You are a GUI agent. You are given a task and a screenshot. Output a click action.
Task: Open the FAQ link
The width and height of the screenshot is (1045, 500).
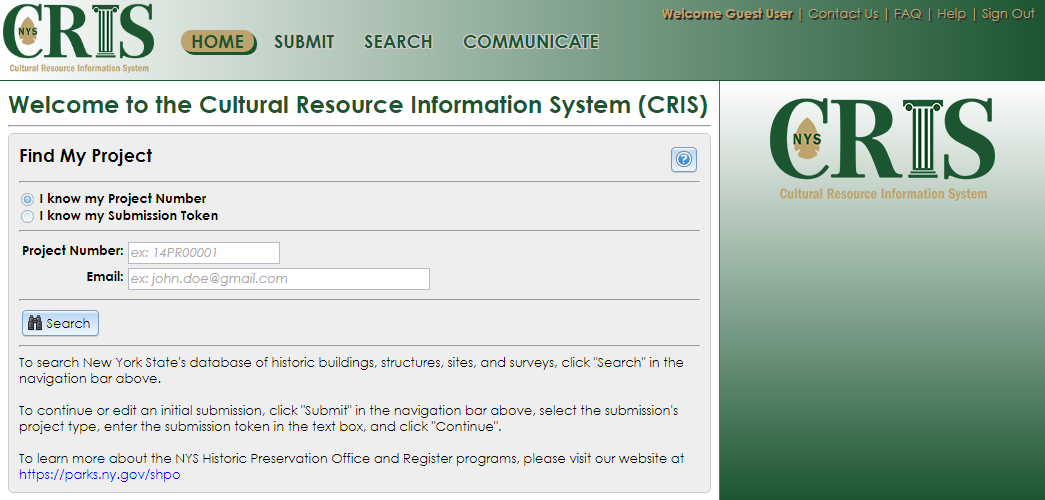pyautogui.click(x=907, y=14)
